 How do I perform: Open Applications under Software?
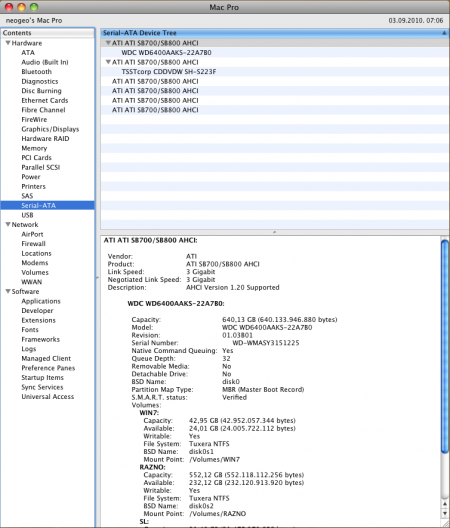[41, 301]
